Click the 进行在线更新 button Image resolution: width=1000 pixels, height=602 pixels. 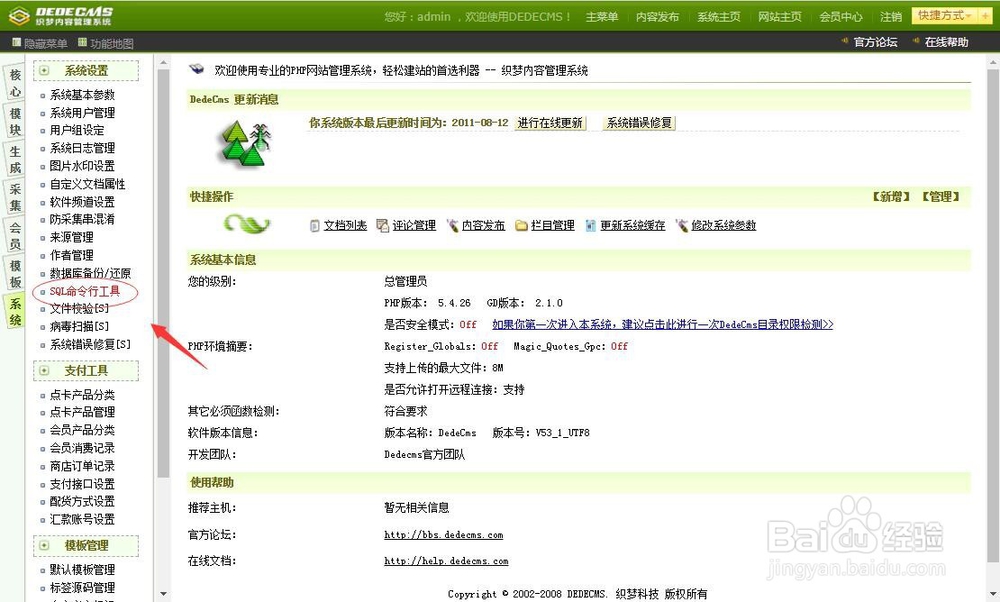point(550,123)
